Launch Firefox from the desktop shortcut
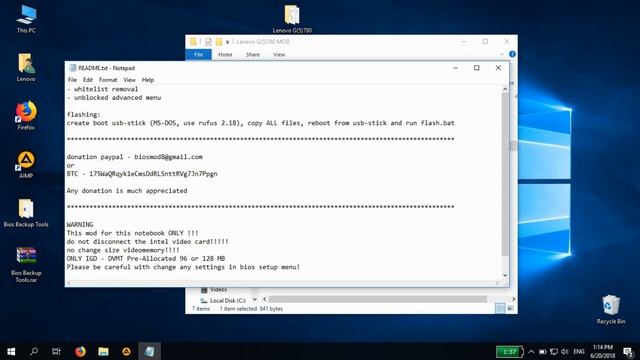Image resolution: width=640 pixels, height=360 pixels. tap(26, 116)
